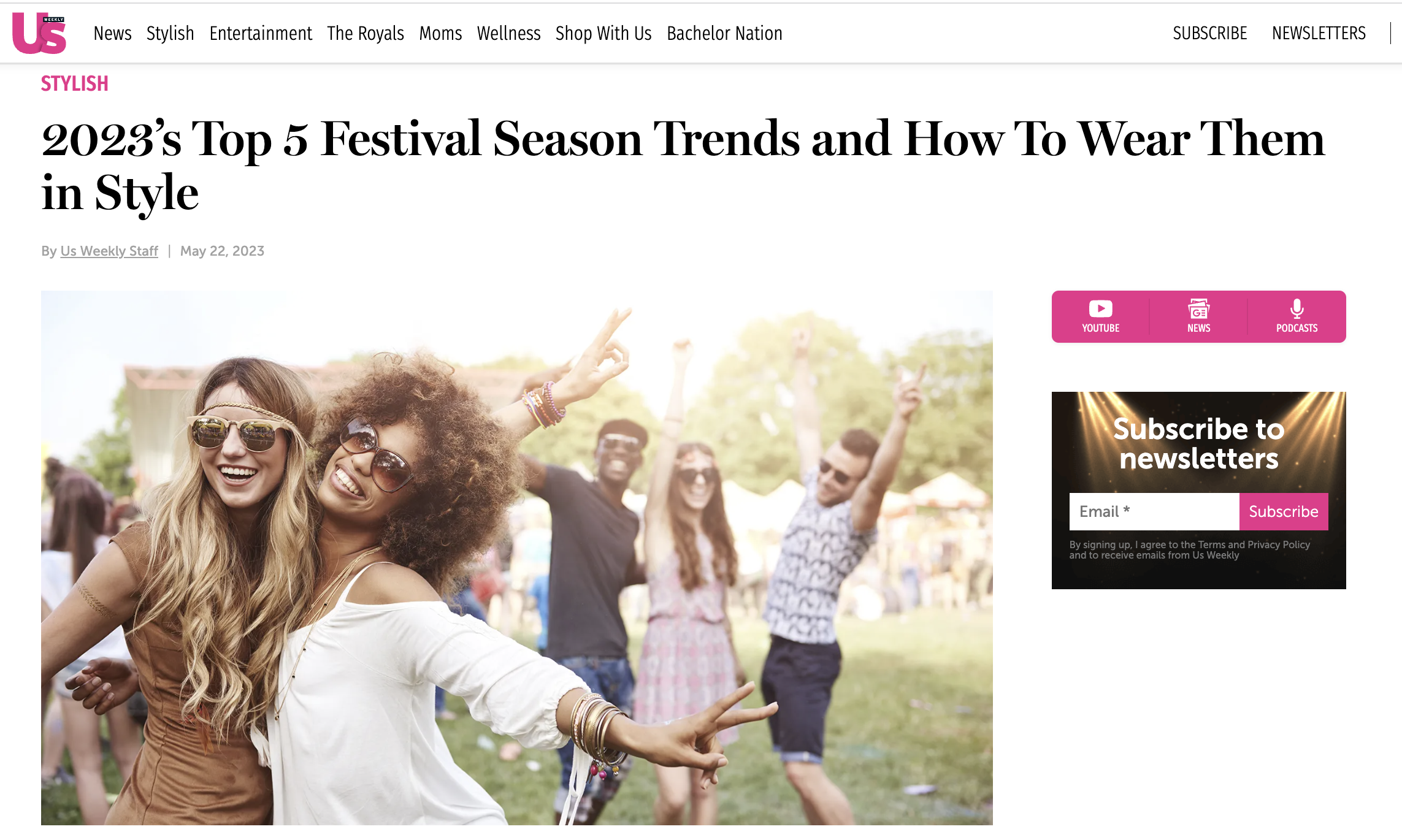Open The Royals section
This screenshot has height=840, width=1402.
pyautogui.click(x=366, y=33)
